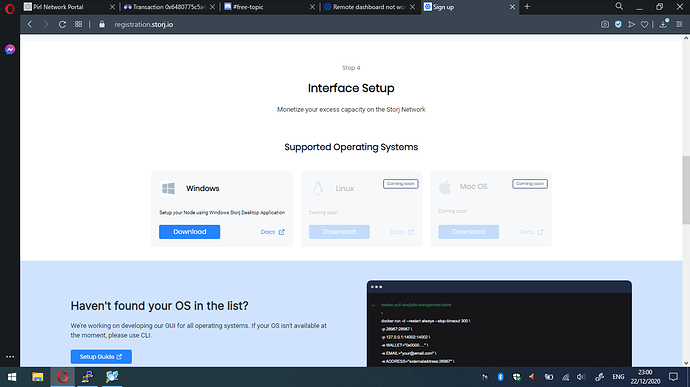Close the #free-topic tab

312,7
